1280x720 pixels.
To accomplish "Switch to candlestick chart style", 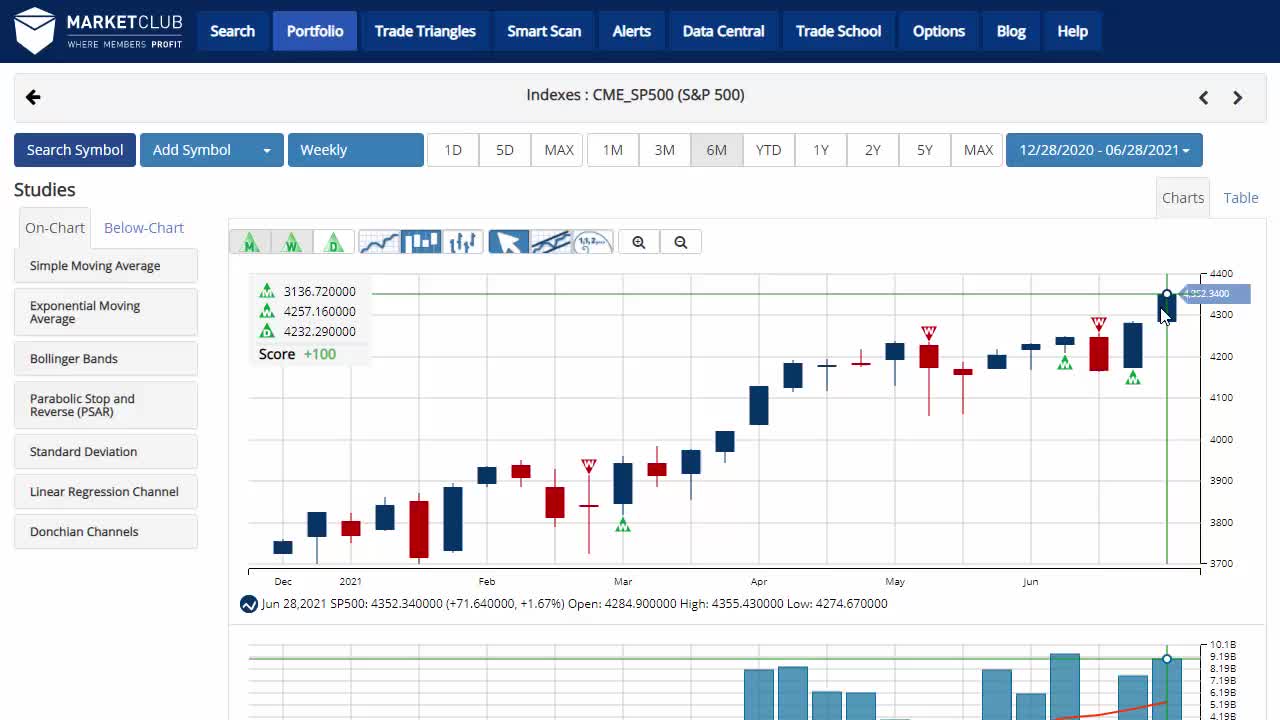I will pos(421,242).
